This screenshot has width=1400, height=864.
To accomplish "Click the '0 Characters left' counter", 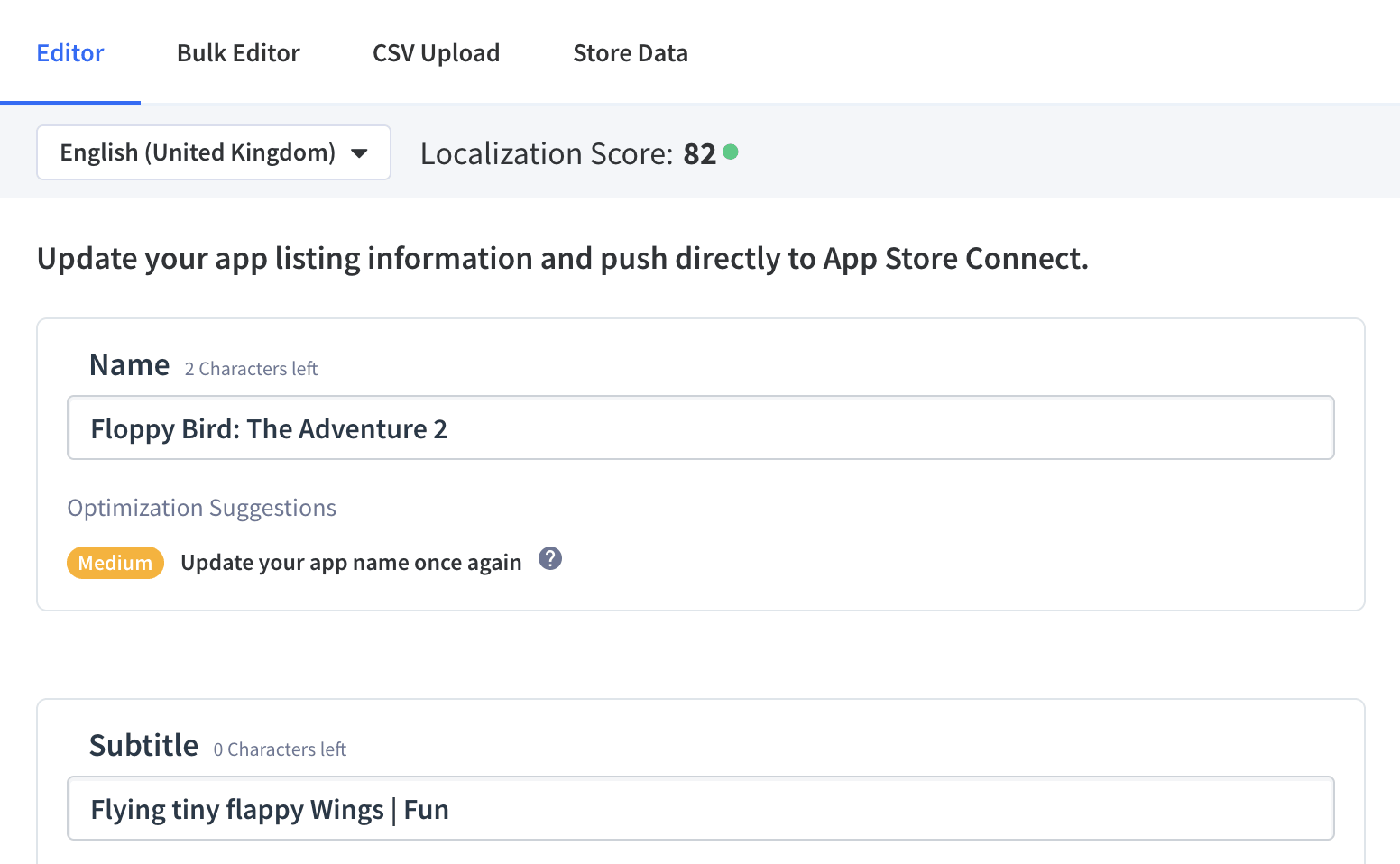I will pyautogui.click(x=280, y=749).
